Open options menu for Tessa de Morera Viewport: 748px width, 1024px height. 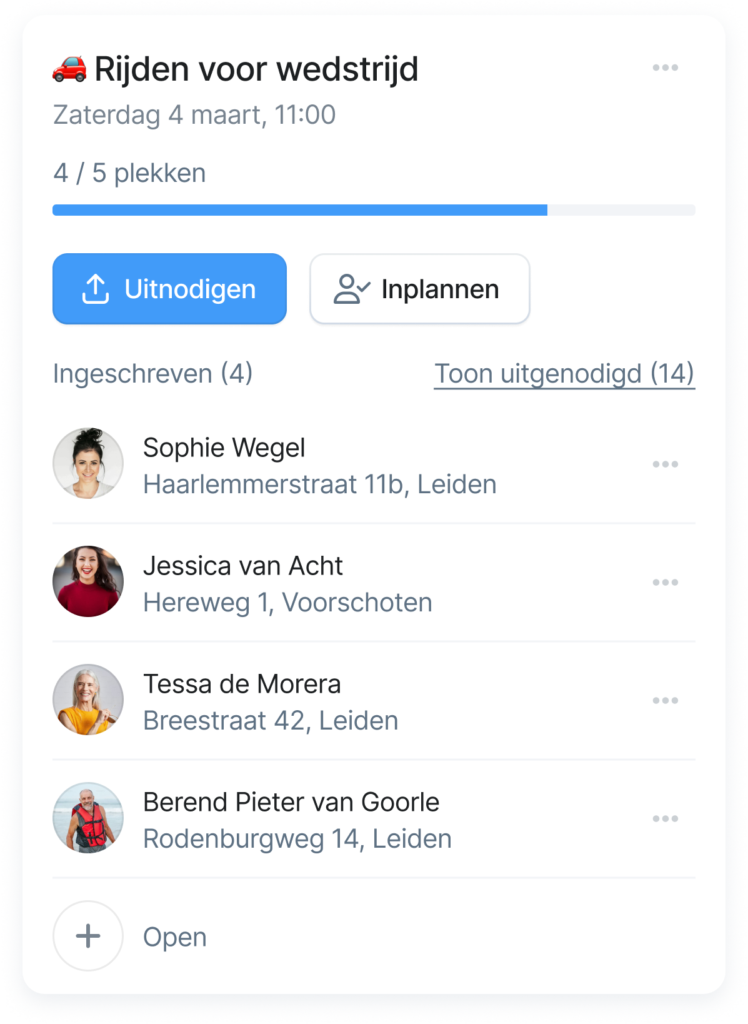click(x=665, y=700)
